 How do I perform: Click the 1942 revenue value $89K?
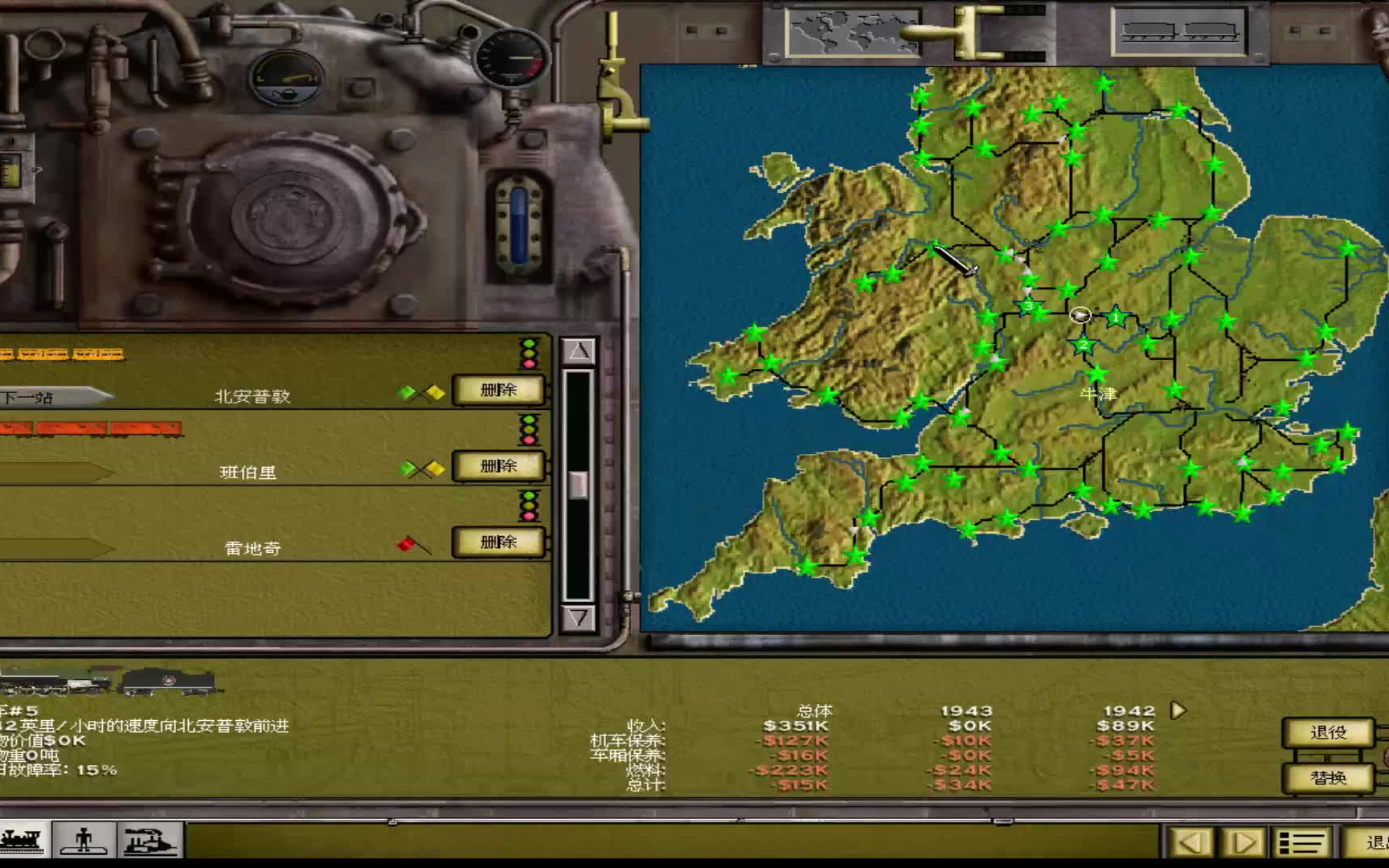[x=1125, y=726]
